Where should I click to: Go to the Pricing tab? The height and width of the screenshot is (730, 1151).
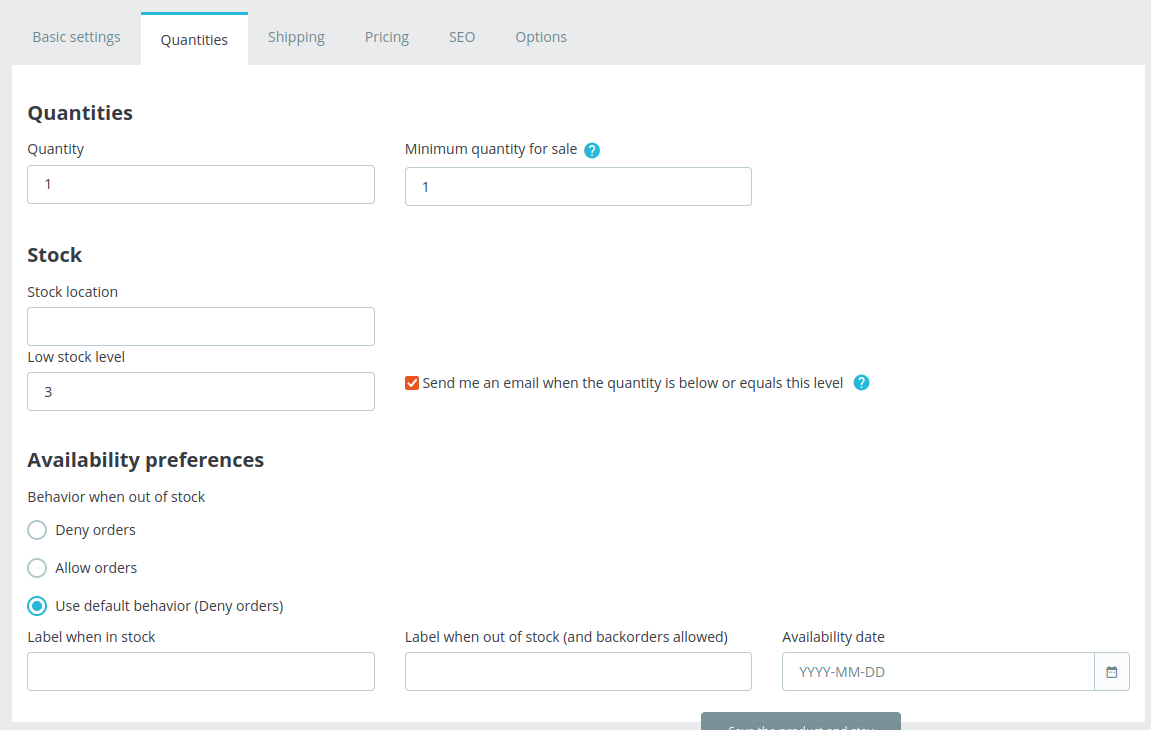[386, 36]
